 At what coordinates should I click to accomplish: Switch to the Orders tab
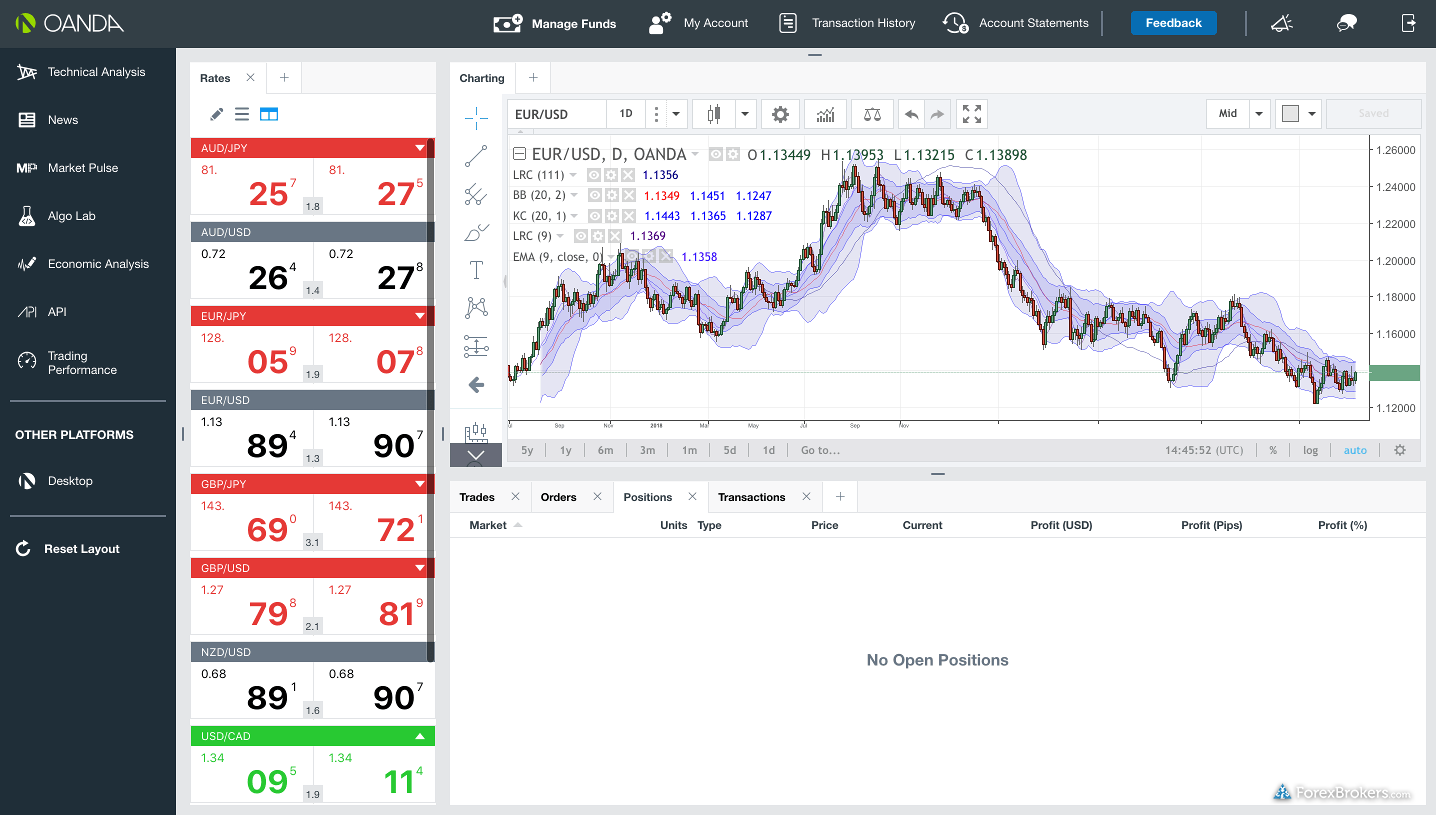[x=558, y=497]
